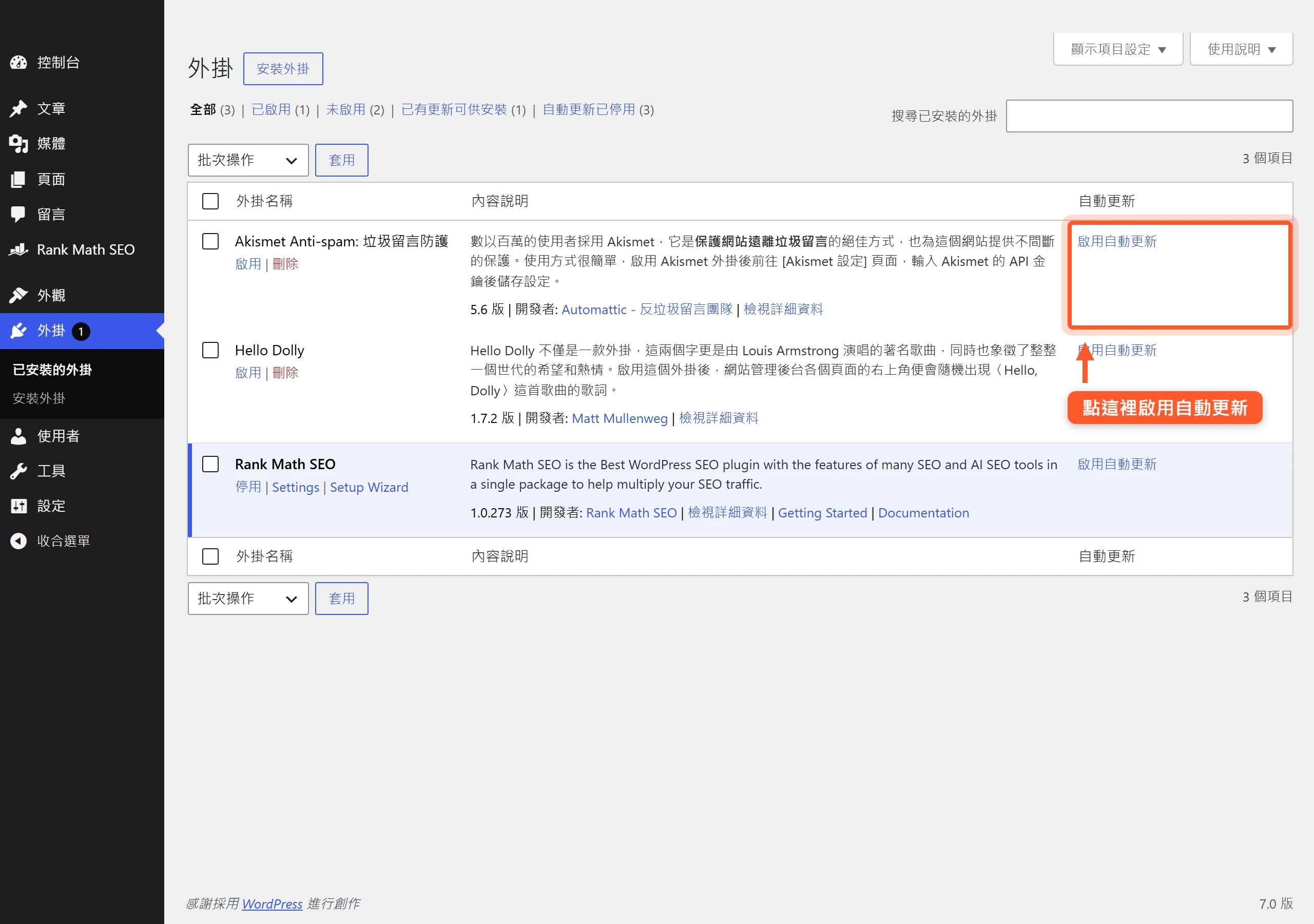Open the bottom 批次操作 dropdown
The image size is (1314, 924).
tap(248, 598)
